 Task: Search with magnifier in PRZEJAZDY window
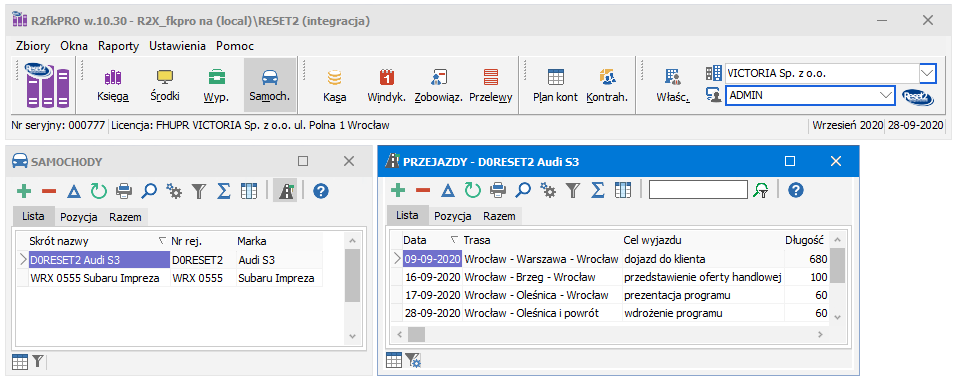coord(523,191)
